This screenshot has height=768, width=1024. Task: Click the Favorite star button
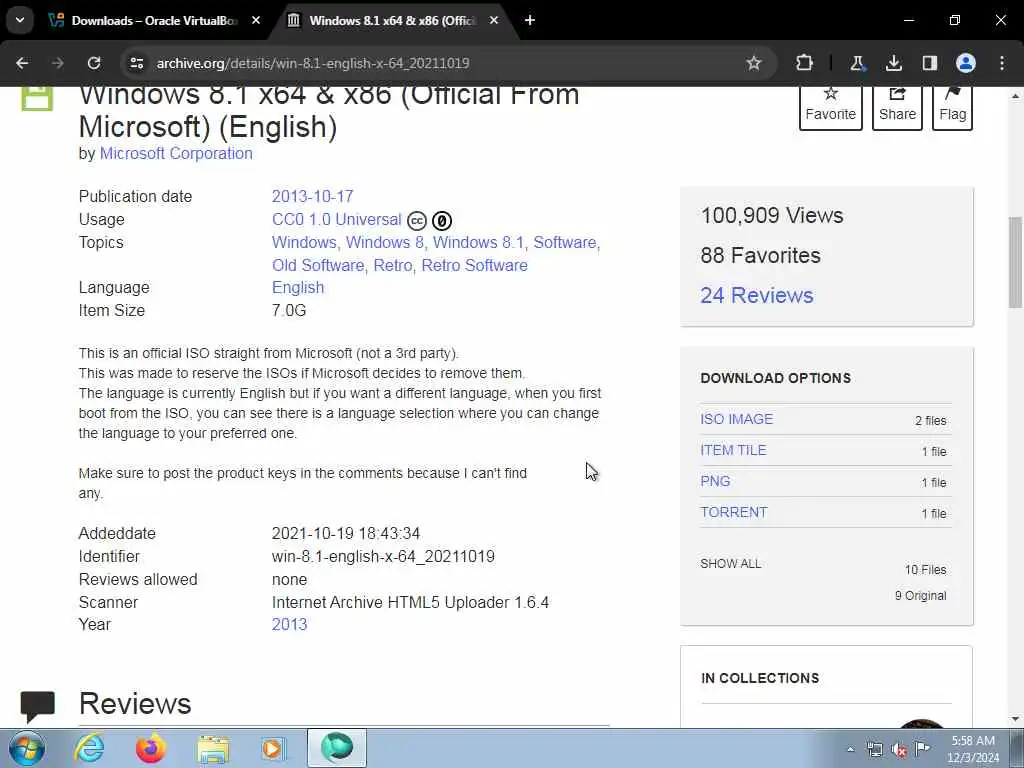[x=831, y=106]
